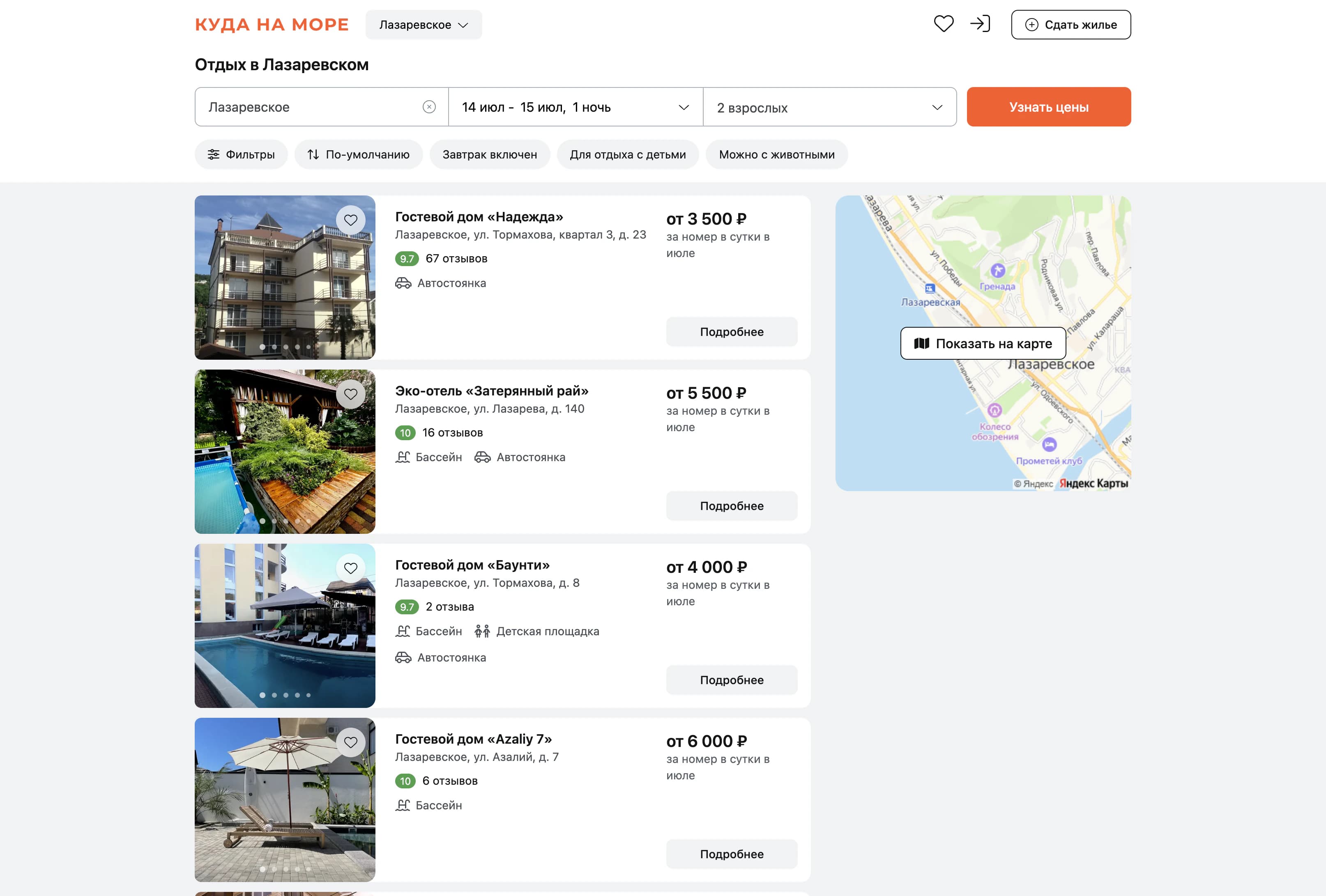Screen dimensions: 1326x896
Task: Click Подробнее for Гостевой дом «Надежда»
Action: [x=732, y=332]
